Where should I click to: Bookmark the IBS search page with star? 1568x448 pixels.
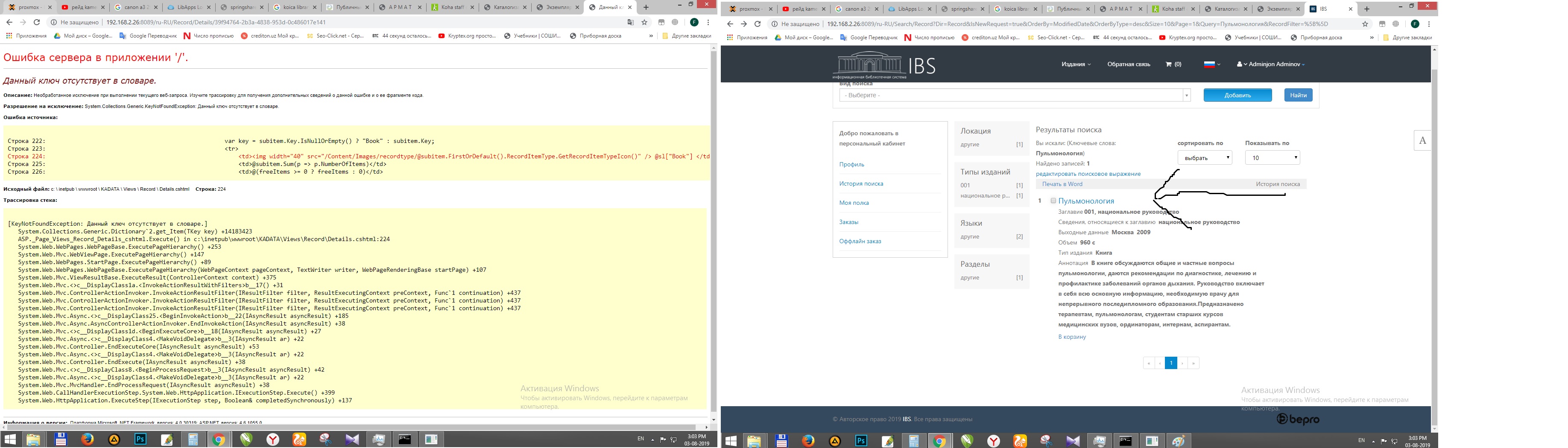pos(1365,24)
